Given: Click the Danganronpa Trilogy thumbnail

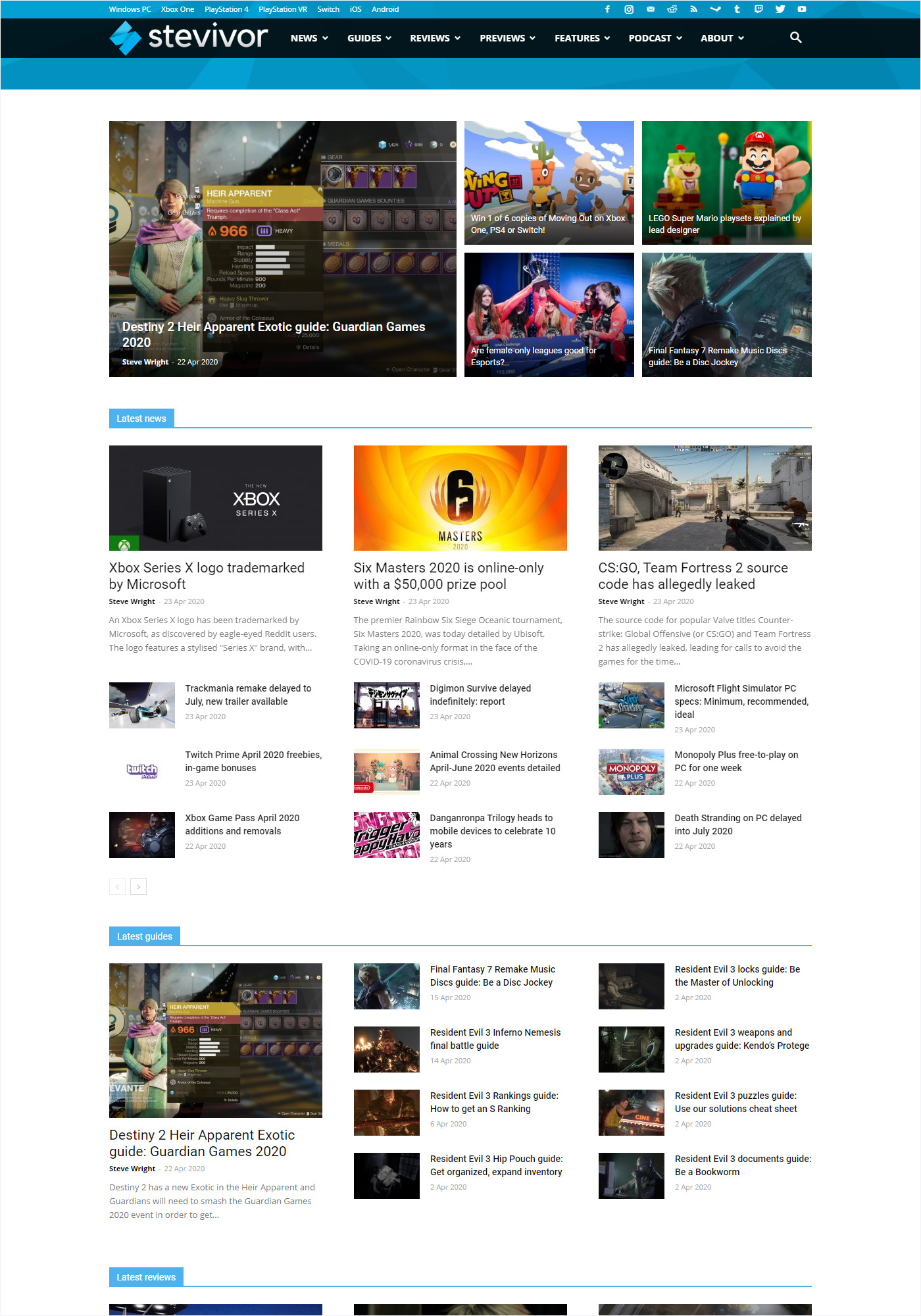Looking at the screenshot, I should (x=387, y=835).
